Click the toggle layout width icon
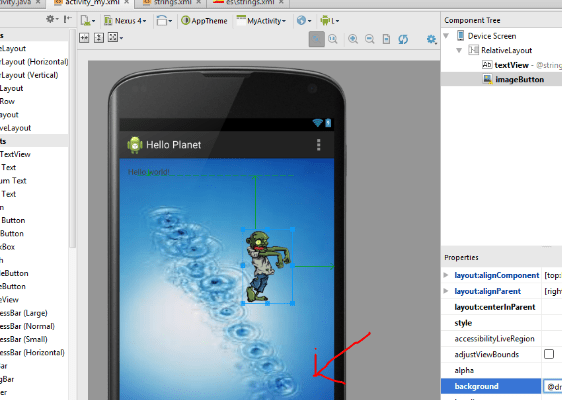The width and height of the screenshot is (562, 400). click(x=84, y=37)
